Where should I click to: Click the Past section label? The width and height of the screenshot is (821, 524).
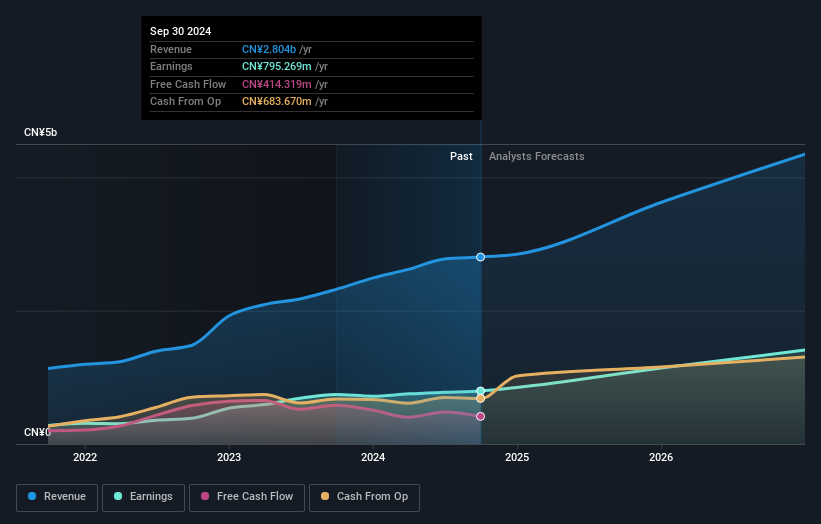click(461, 157)
